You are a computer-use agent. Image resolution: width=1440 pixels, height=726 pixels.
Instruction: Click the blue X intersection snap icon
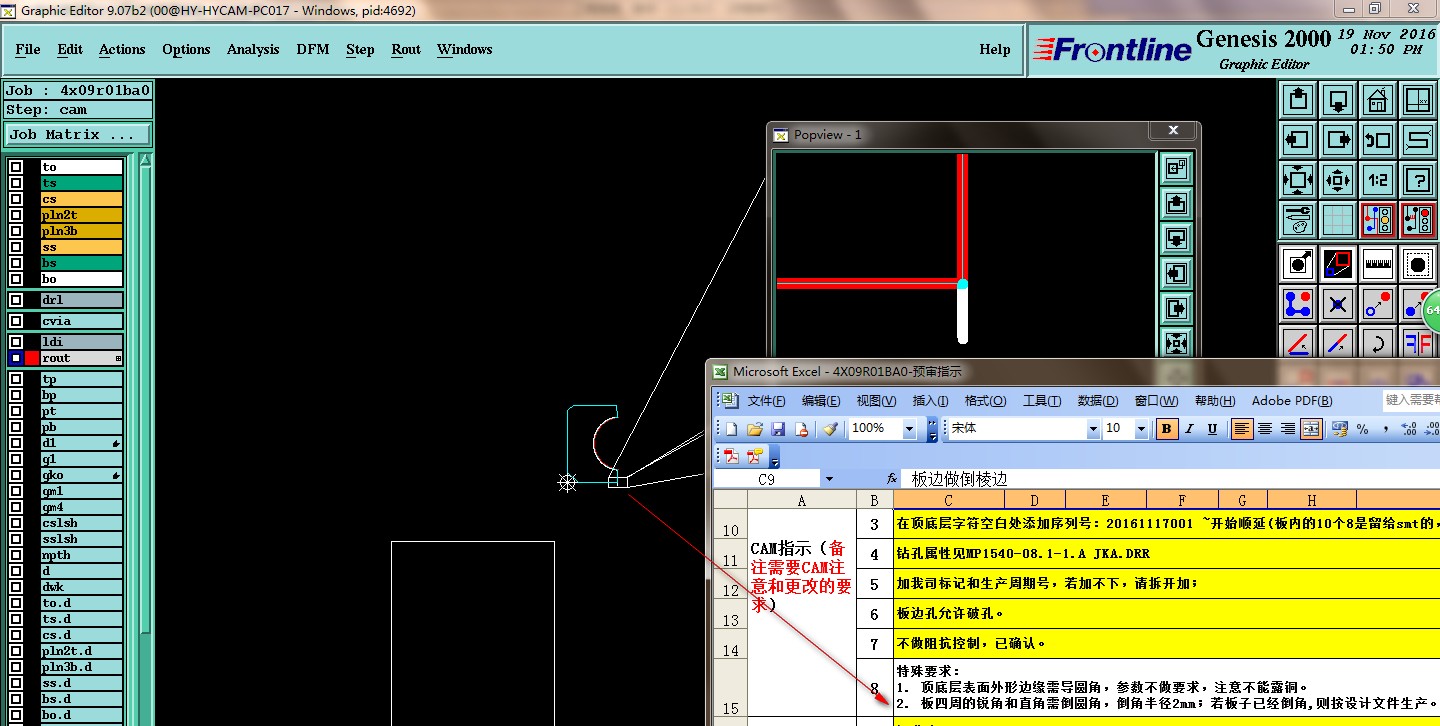coord(1338,303)
